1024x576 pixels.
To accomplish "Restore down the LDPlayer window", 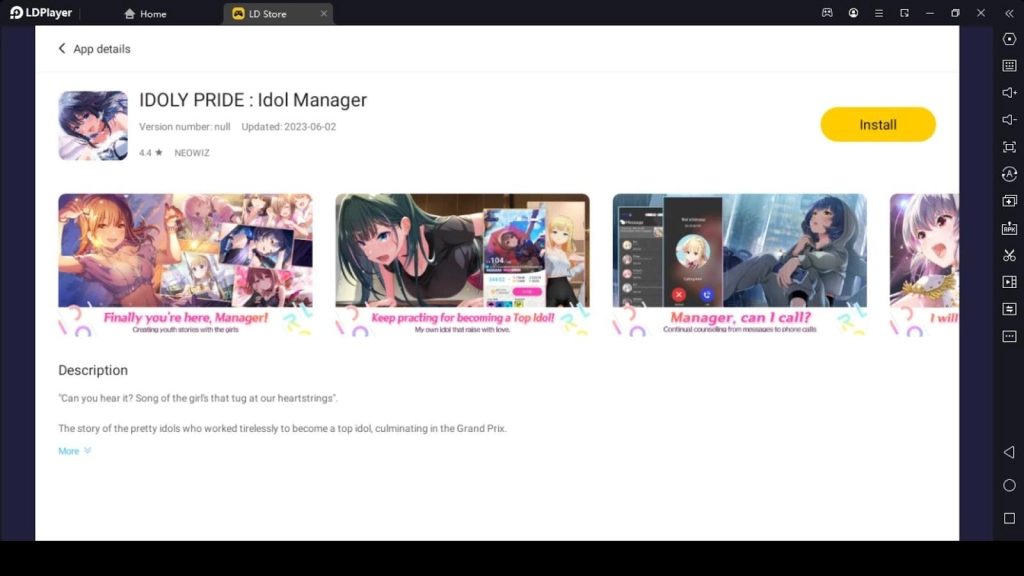I will coord(955,13).
